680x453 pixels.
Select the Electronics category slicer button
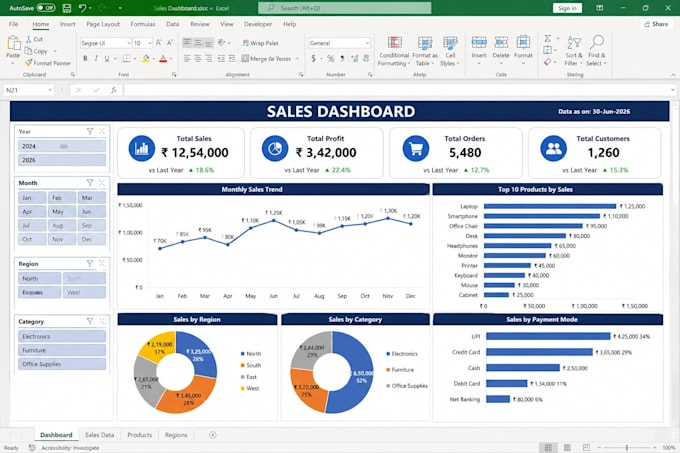pyautogui.click(x=62, y=336)
